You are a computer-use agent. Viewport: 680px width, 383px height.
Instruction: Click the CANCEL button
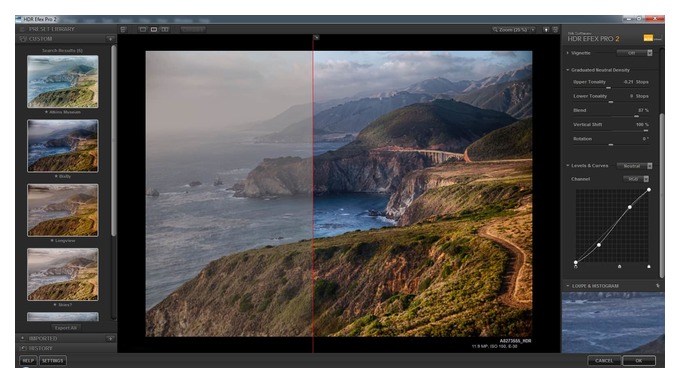pyautogui.click(x=604, y=360)
